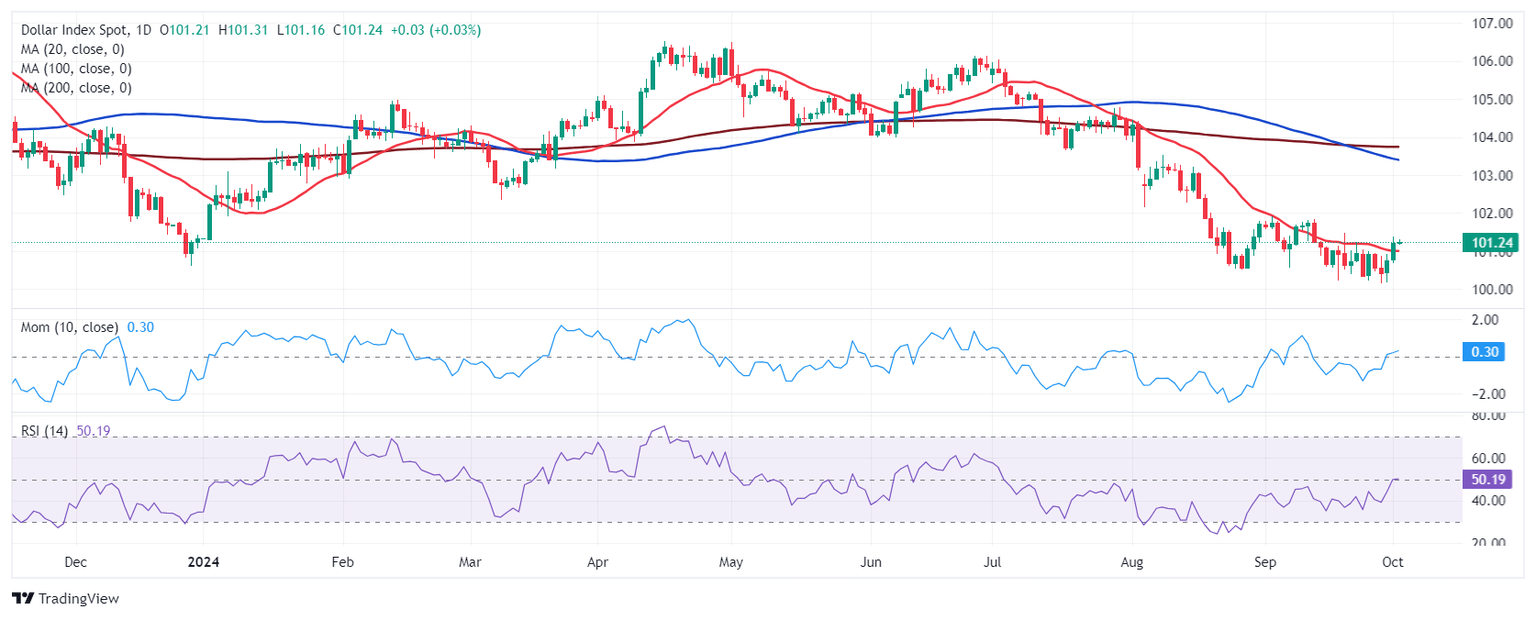Image resolution: width=1536 pixels, height=618 pixels.
Task: Select the MA (100, close, 0) legend
Action: 76,69
